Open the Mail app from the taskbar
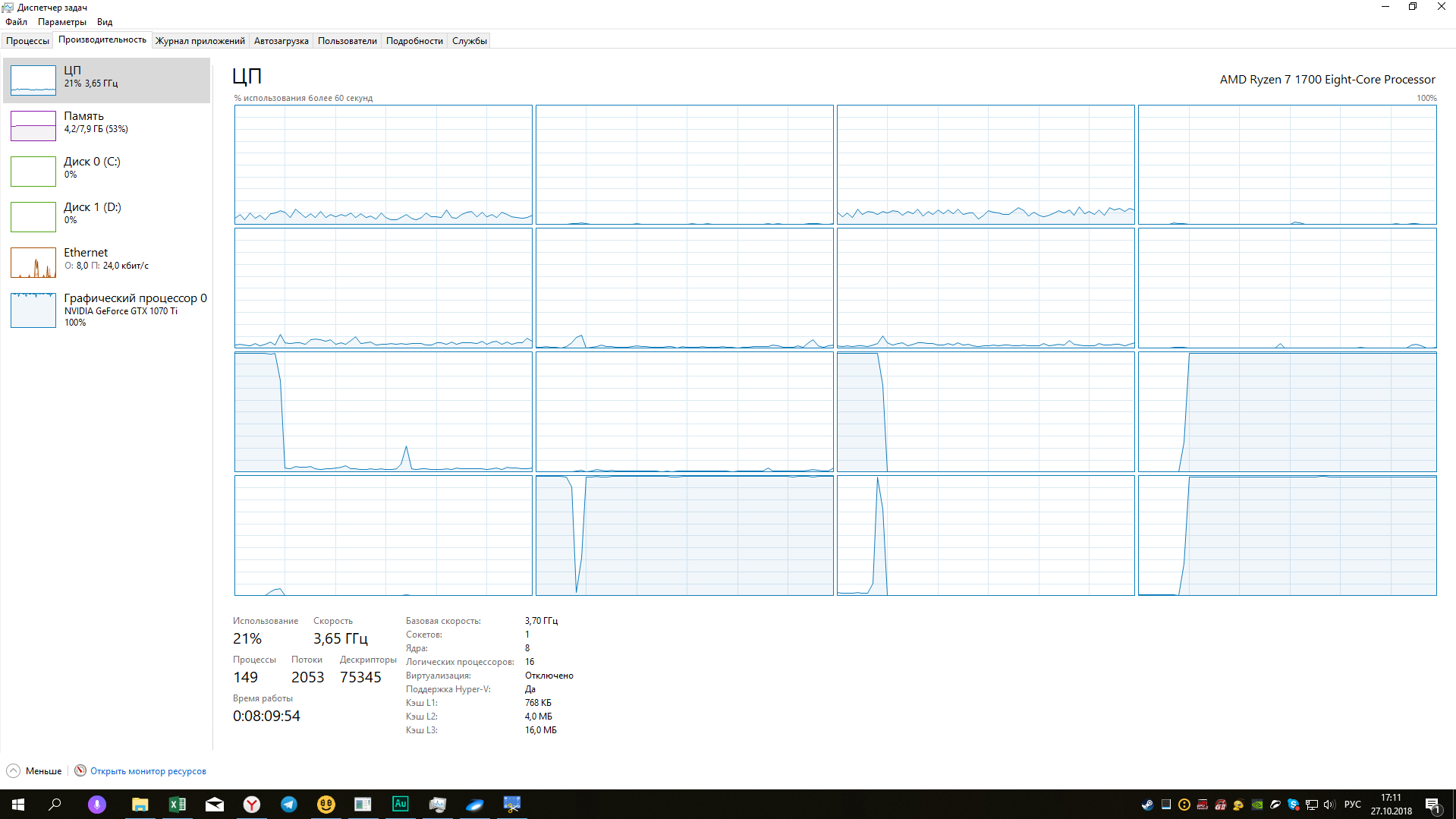The width and height of the screenshot is (1456, 819). (x=215, y=805)
